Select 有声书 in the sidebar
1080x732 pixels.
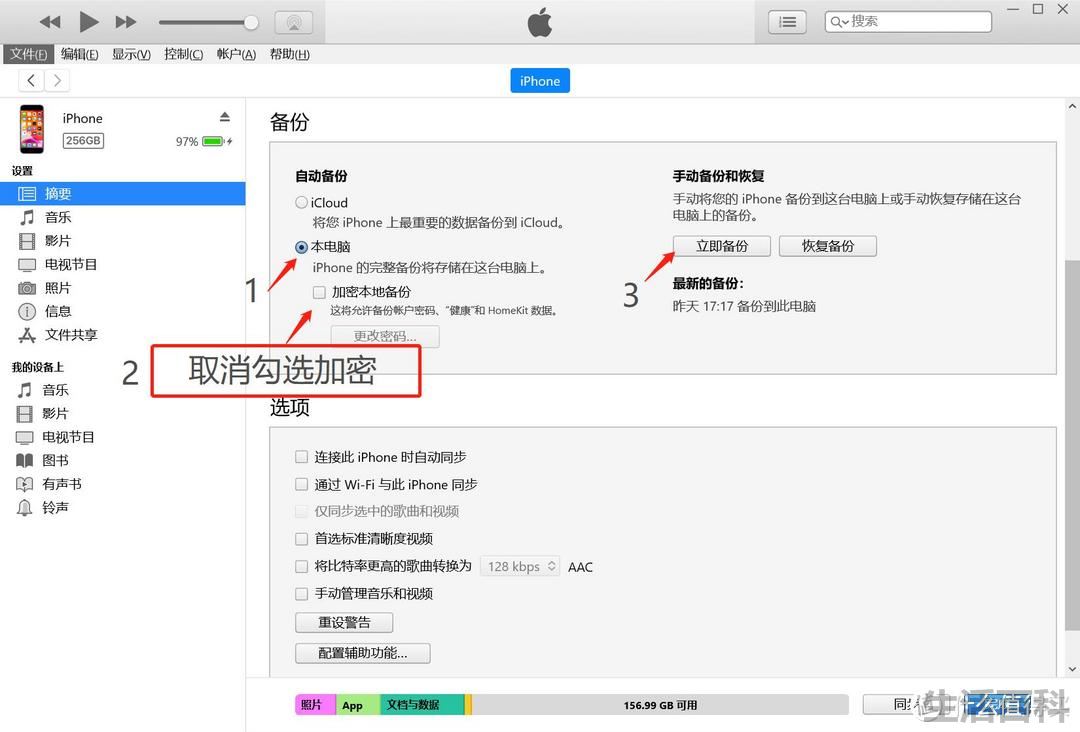click(123, 483)
